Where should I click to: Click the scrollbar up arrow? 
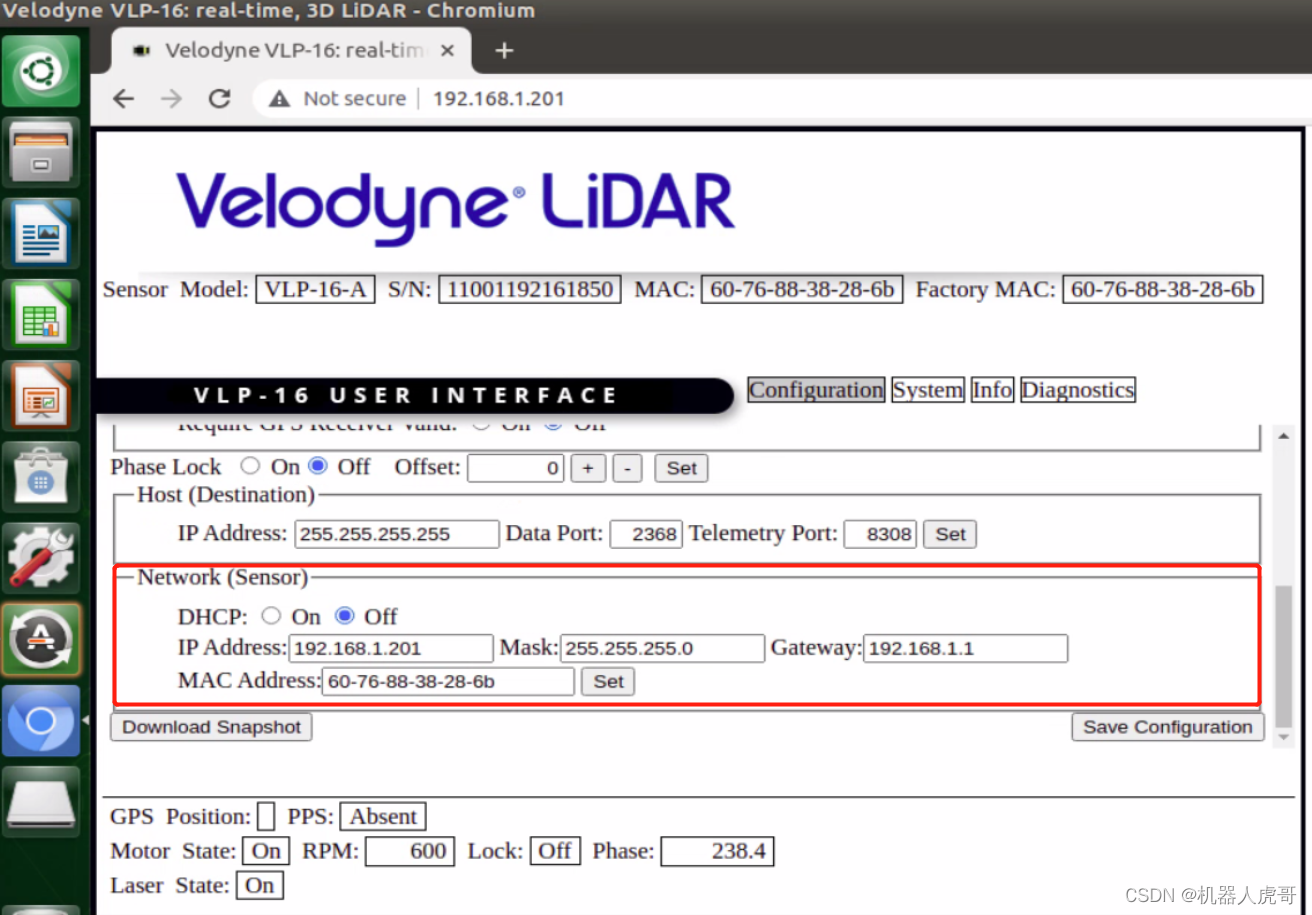pyautogui.click(x=1284, y=437)
